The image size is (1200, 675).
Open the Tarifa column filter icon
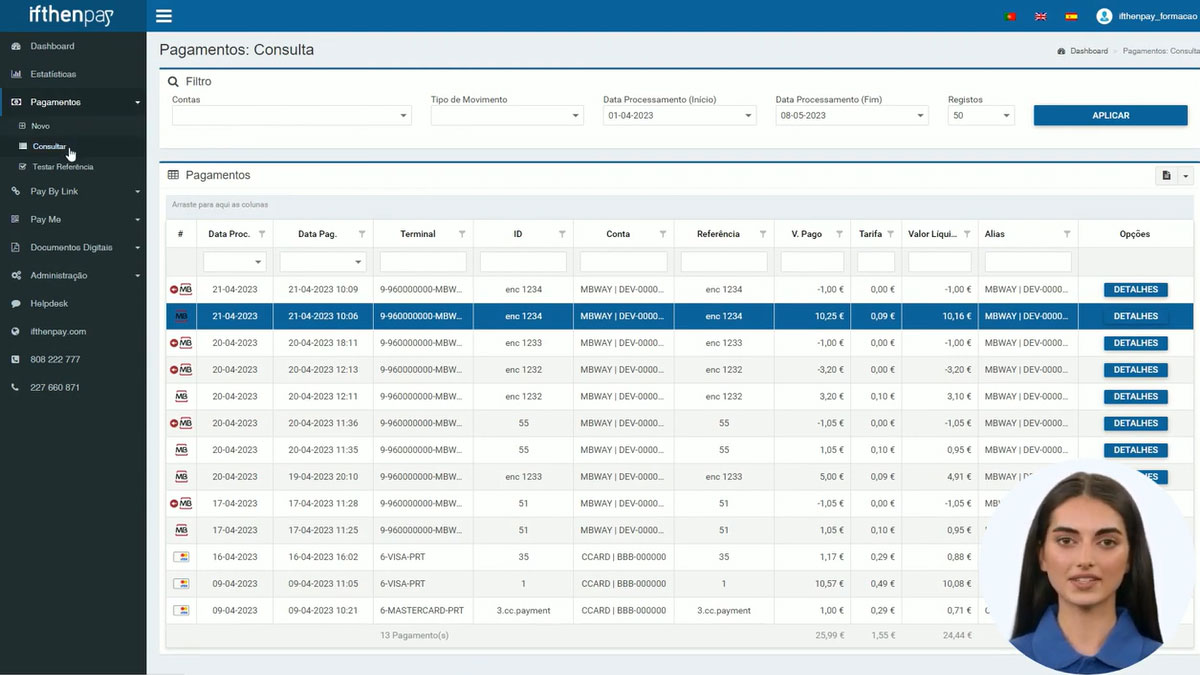pyautogui.click(x=890, y=234)
